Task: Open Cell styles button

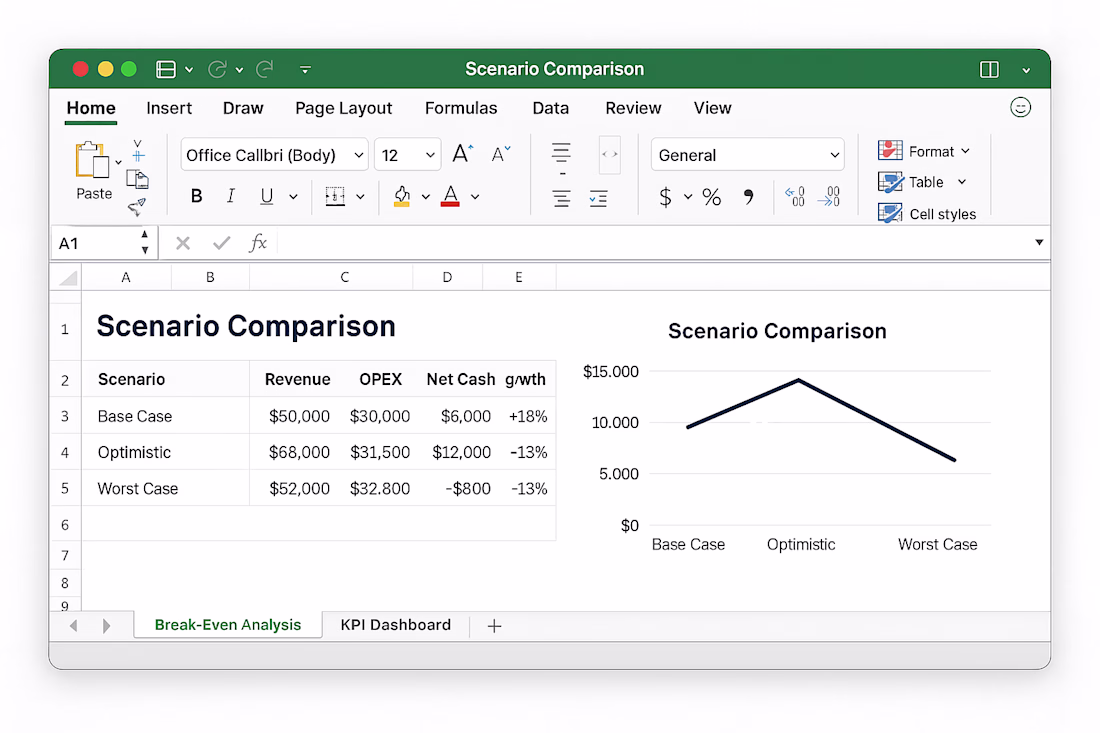Action: (x=927, y=214)
